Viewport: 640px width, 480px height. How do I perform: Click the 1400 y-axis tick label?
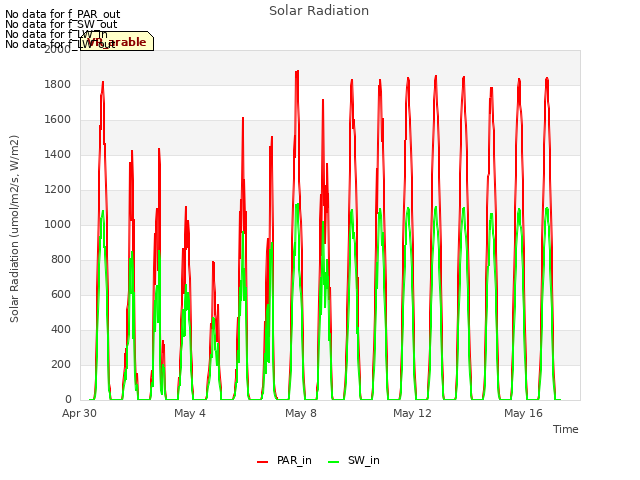58,154
